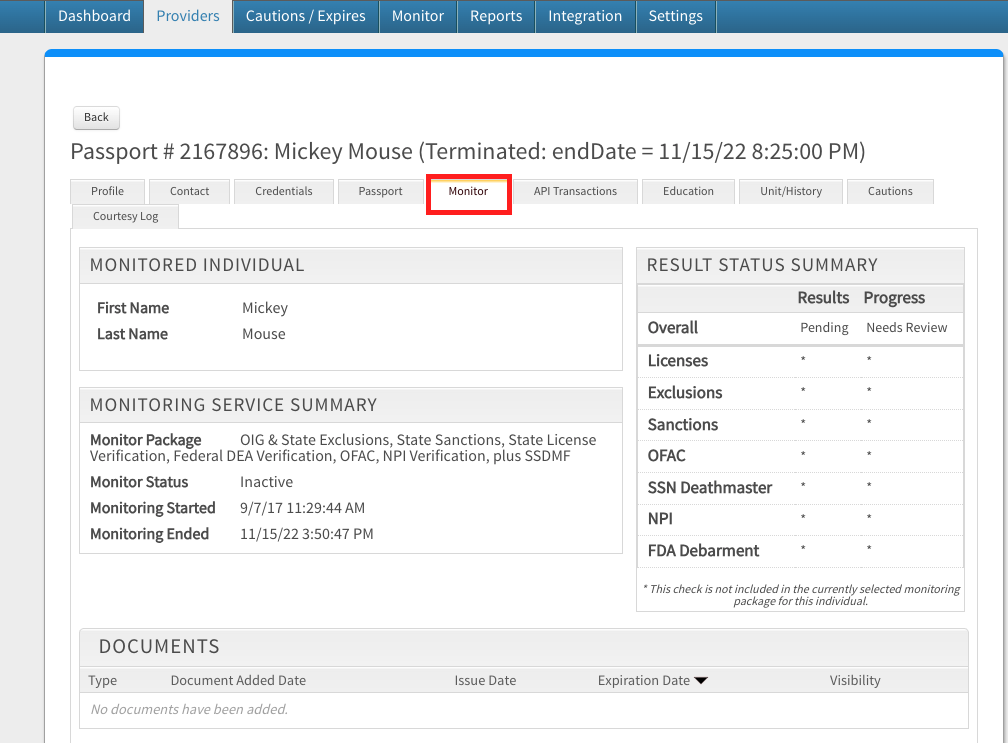Open the Integration nav item
Screen dimensions: 1008x743
585,16
